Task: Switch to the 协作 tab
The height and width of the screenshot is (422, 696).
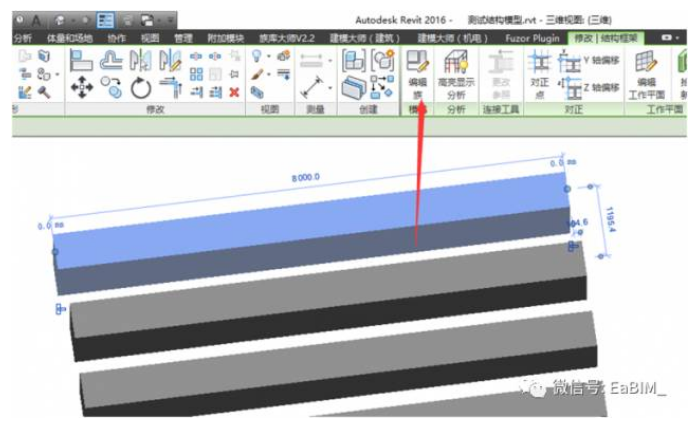Action: [x=117, y=38]
